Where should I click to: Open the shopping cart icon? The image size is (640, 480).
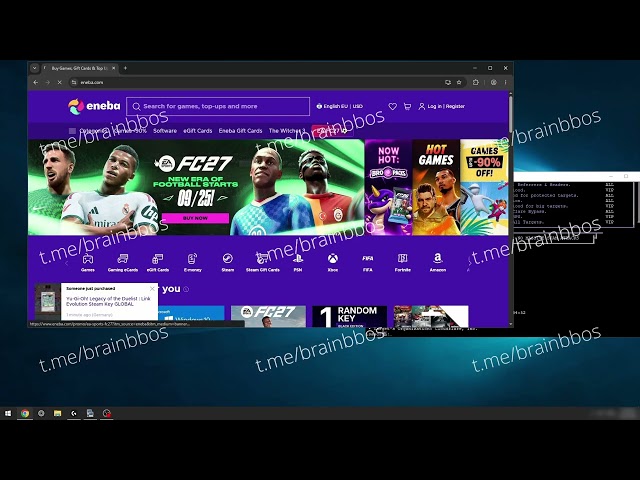(x=407, y=107)
